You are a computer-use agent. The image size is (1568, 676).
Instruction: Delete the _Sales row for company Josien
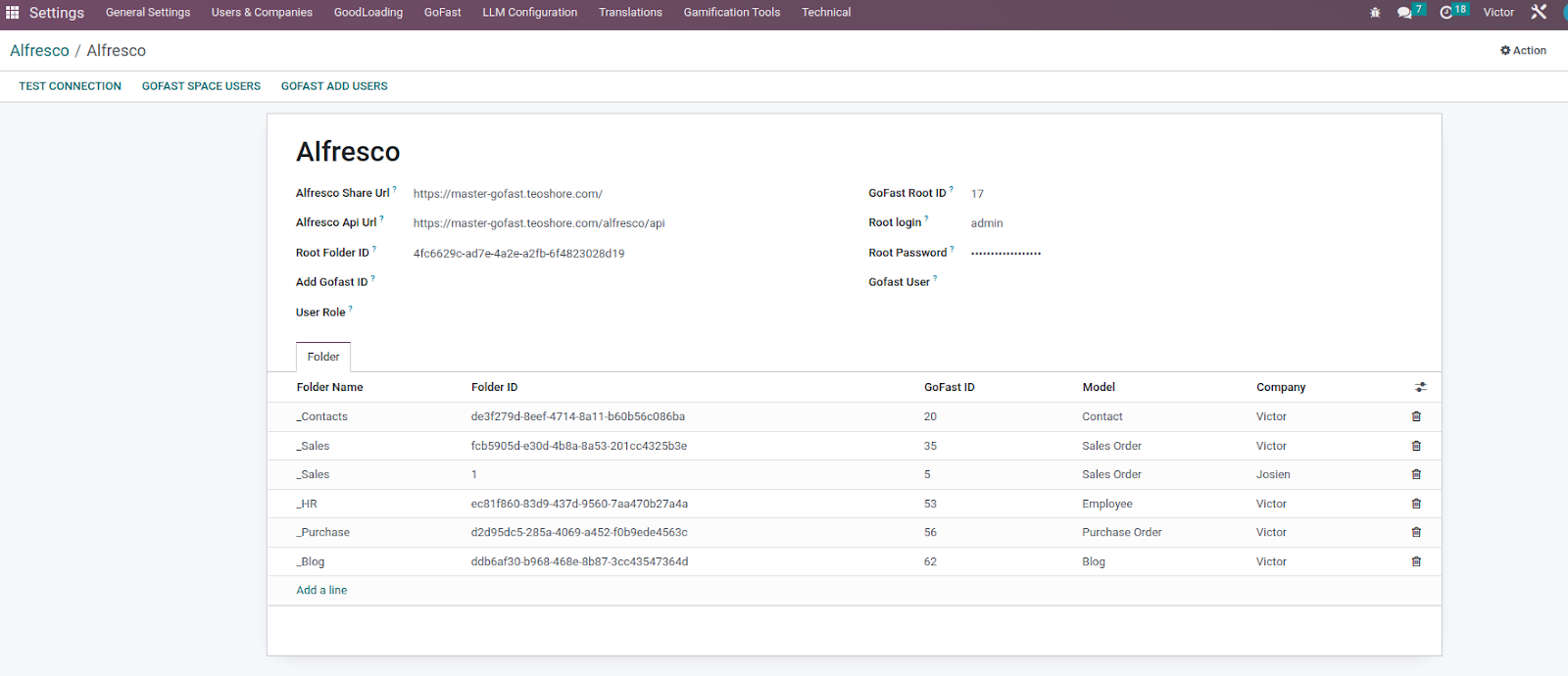[1416, 474]
